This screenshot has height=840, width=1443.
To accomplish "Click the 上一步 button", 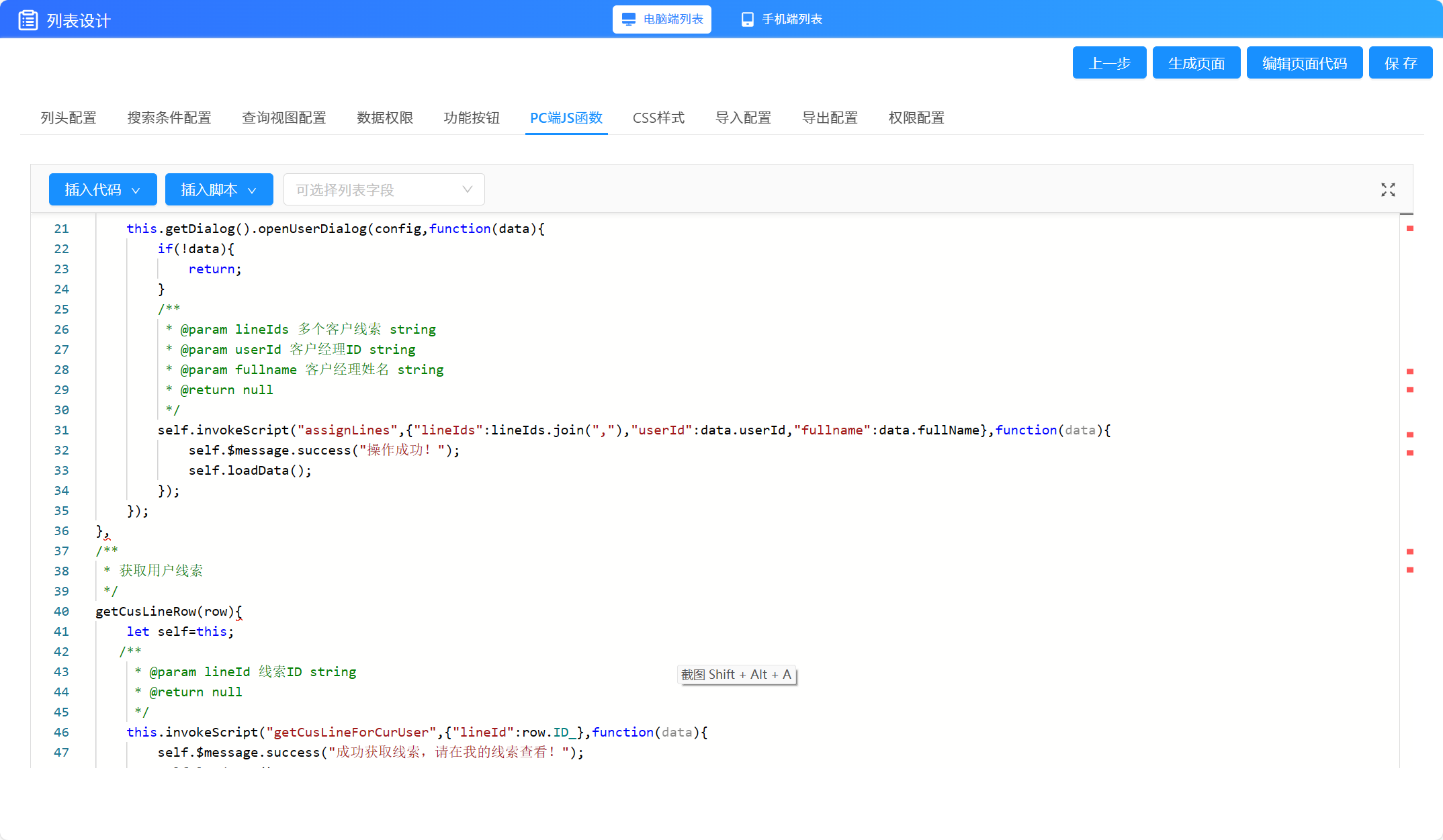I will coord(1109,63).
